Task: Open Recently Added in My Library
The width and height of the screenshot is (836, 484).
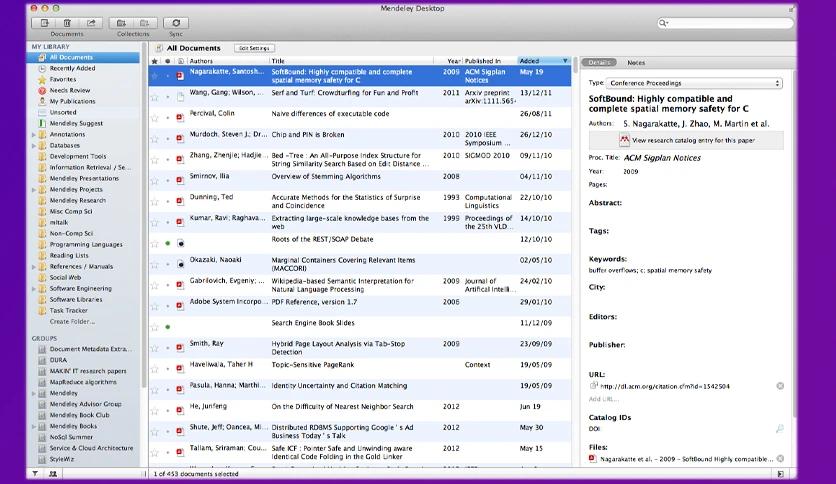Action: (72, 68)
